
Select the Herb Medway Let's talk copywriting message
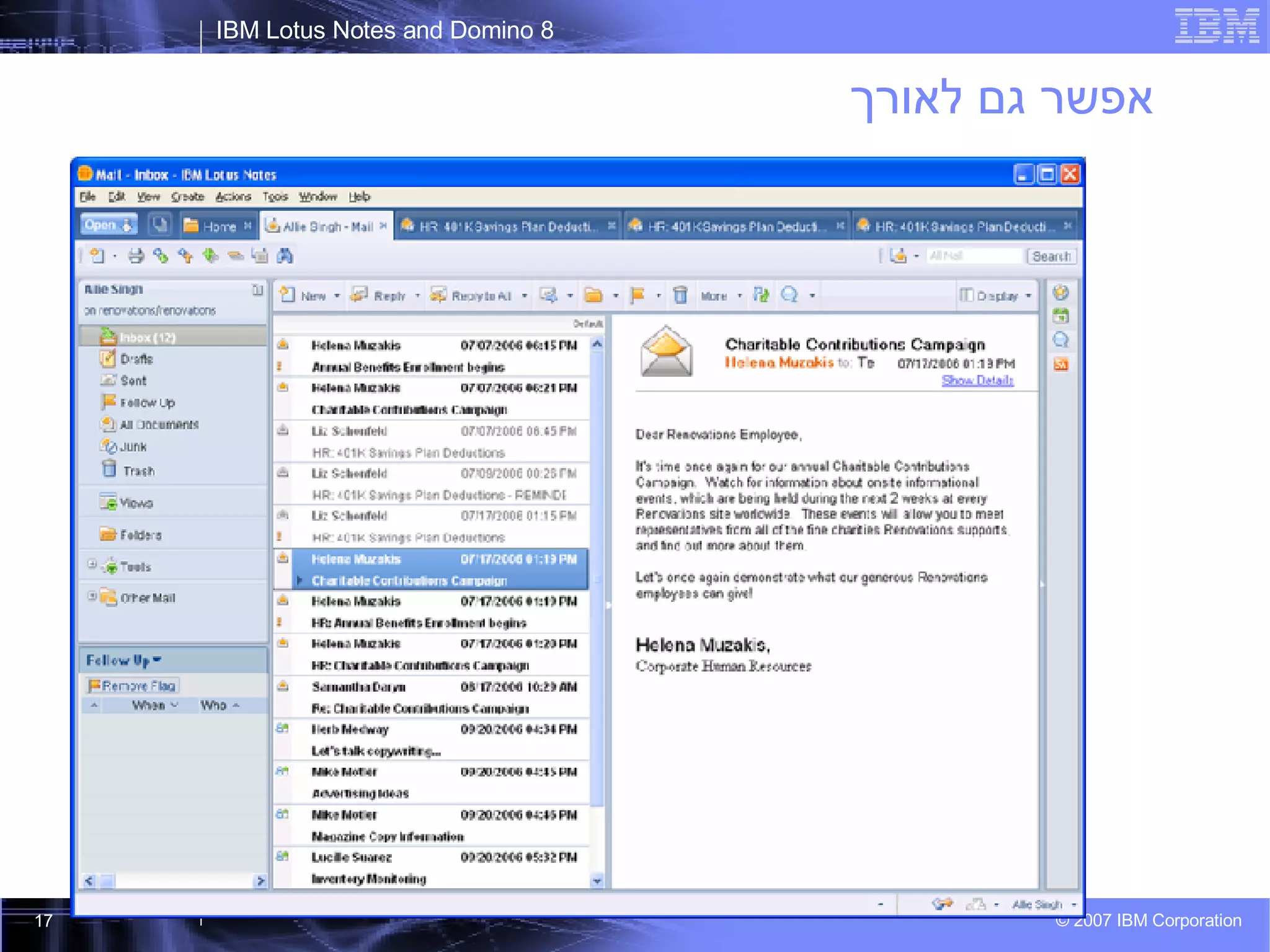click(432, 740)
